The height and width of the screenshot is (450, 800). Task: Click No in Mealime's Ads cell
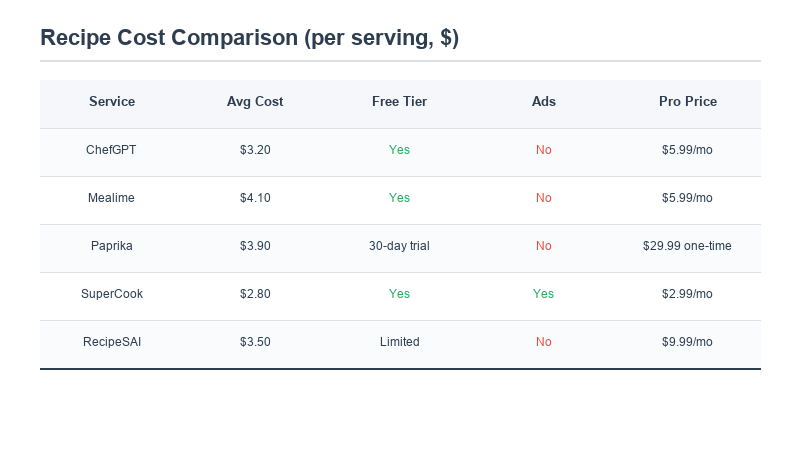[x=544, y=198]
